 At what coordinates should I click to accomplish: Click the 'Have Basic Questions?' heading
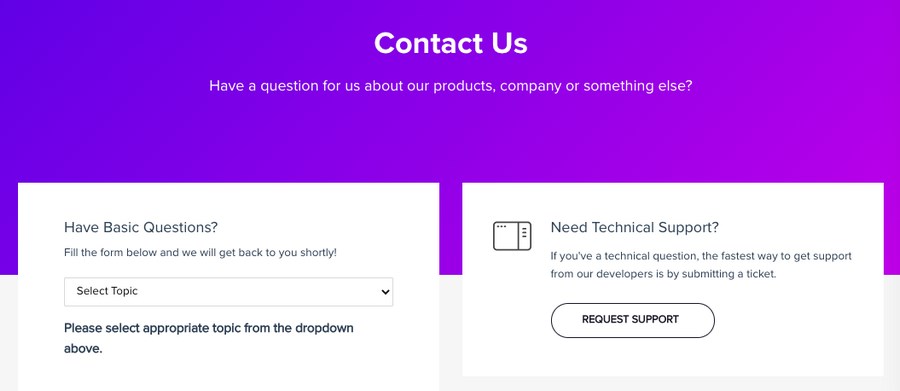tap(141, 227)
